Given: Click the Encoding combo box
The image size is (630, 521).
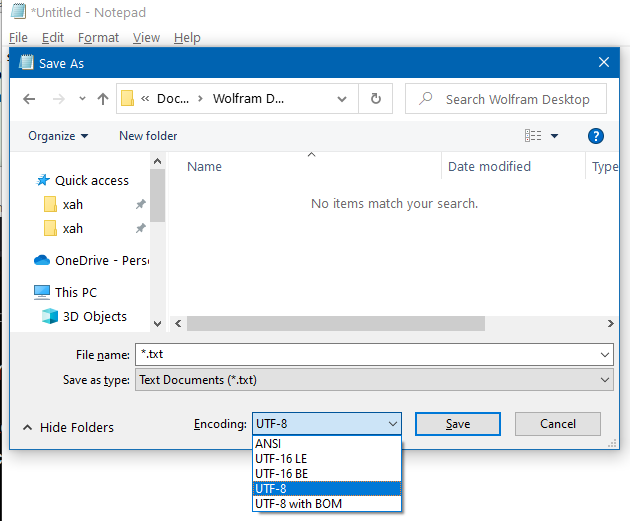Looking at the screenshot, I should (x=327, y=424).
